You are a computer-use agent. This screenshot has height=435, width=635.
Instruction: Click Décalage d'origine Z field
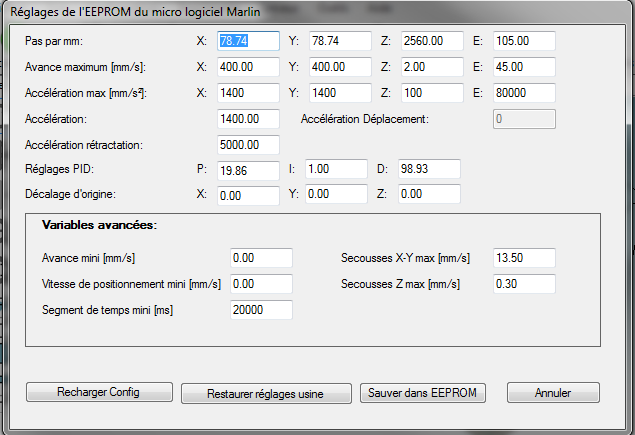(x=429, y=194)
